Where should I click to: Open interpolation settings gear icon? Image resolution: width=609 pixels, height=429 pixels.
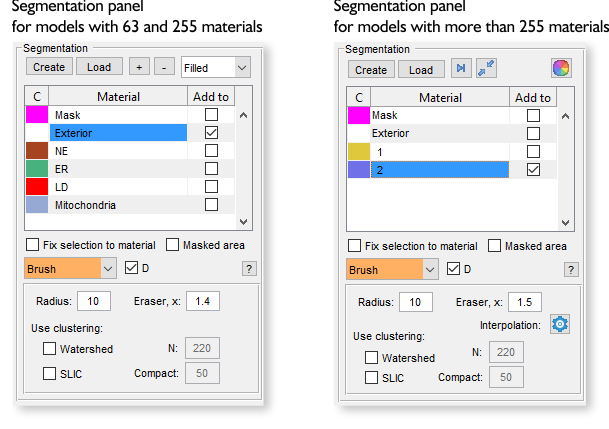560,325
